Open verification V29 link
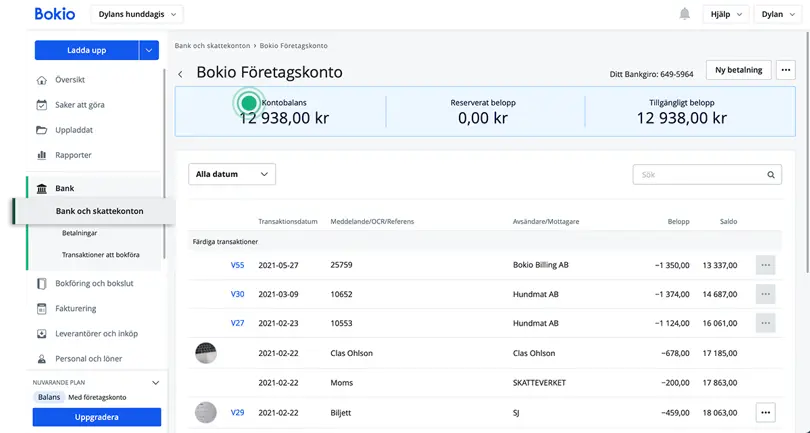Screen dimensions: 810x433 pos(238,412)
